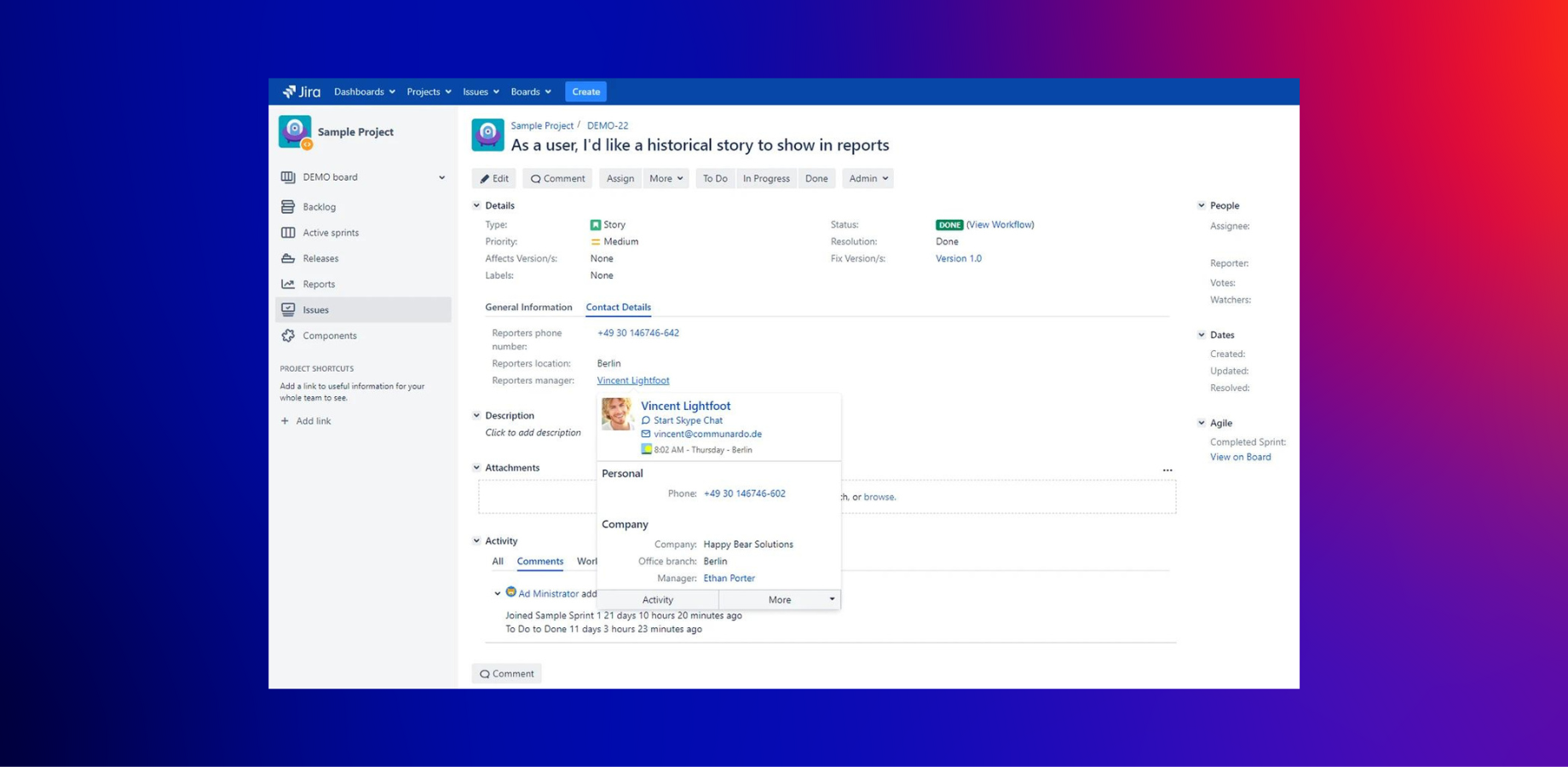Open the Boards menu

pyautogui.click(x=530, y=91)
